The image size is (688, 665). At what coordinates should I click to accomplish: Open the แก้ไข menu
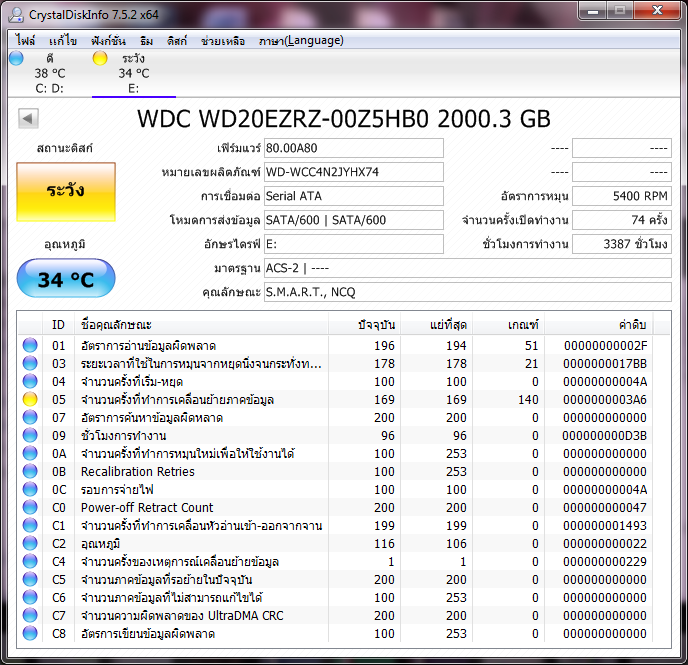[63, 41]
